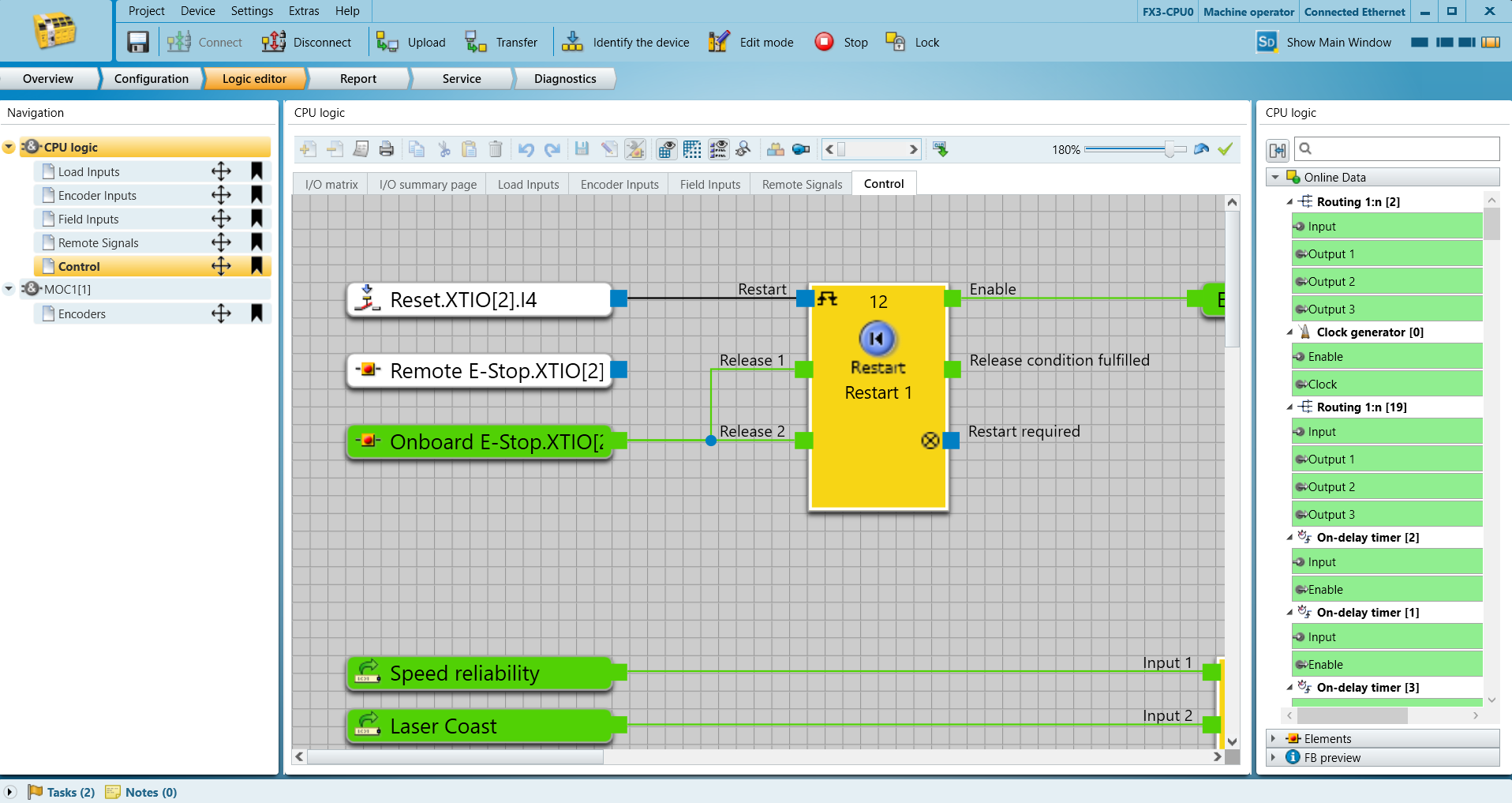
Task: Click the Lock icon in toolbar
Action: tap(896, 42)
